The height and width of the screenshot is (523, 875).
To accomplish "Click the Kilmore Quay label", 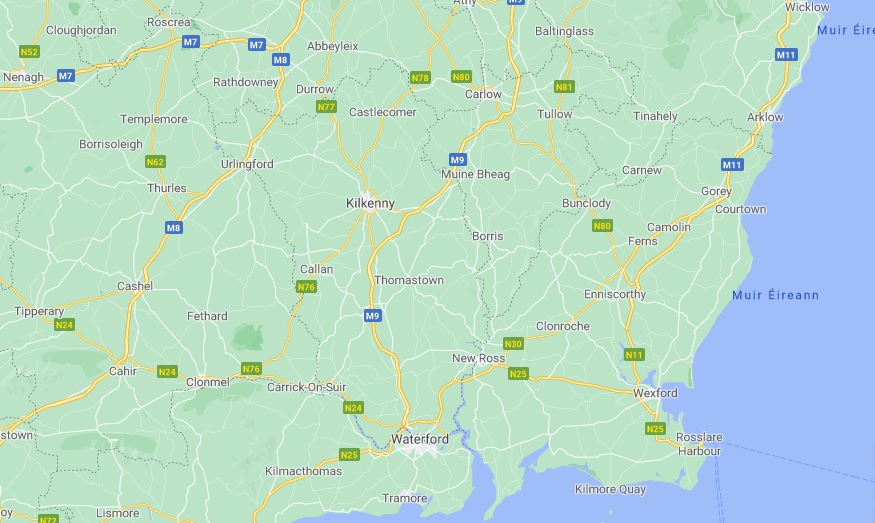I will [x=610, y=490].
